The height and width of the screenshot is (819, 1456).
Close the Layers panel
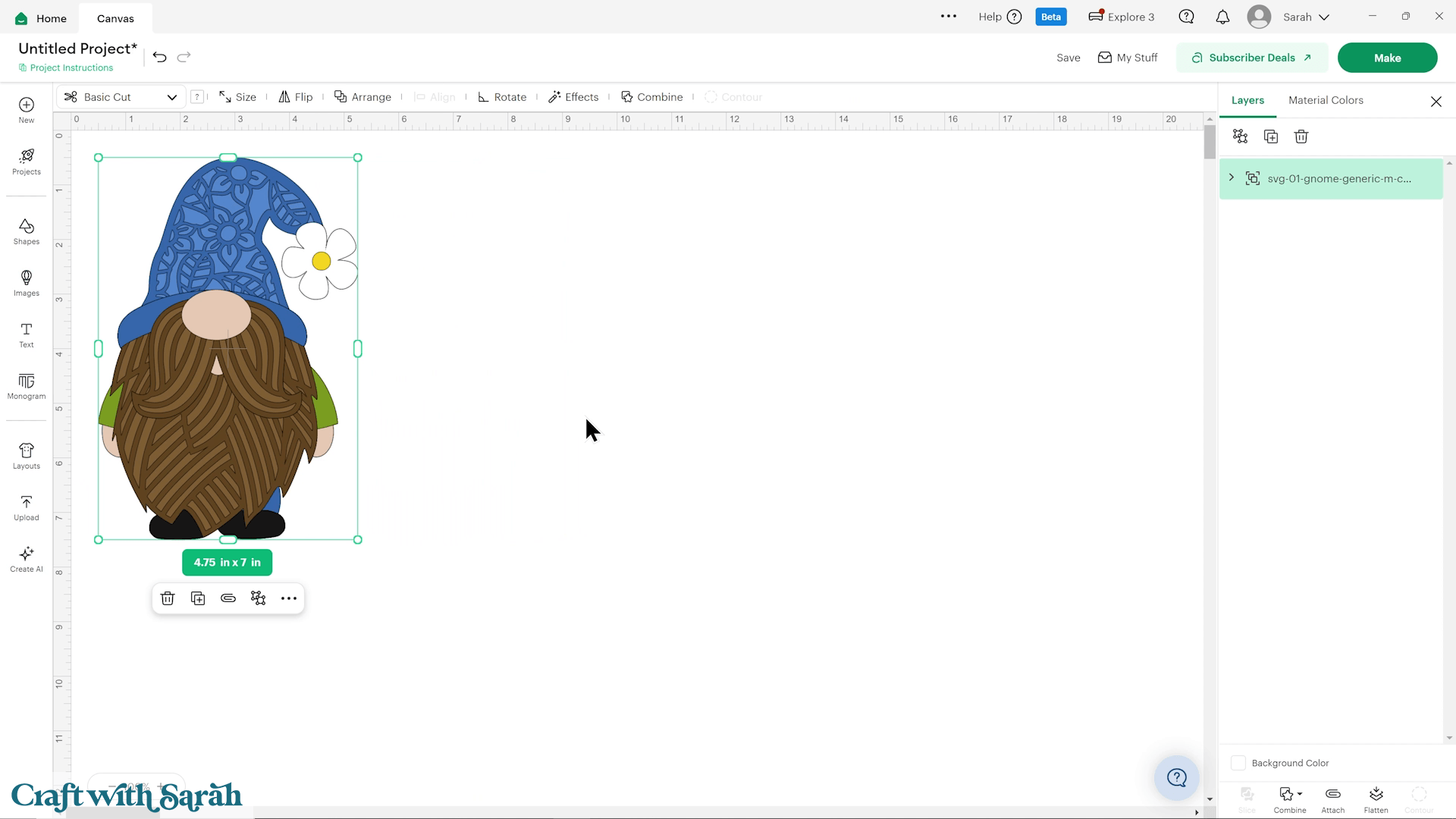pyautogui.click(x=1436, y=101)
